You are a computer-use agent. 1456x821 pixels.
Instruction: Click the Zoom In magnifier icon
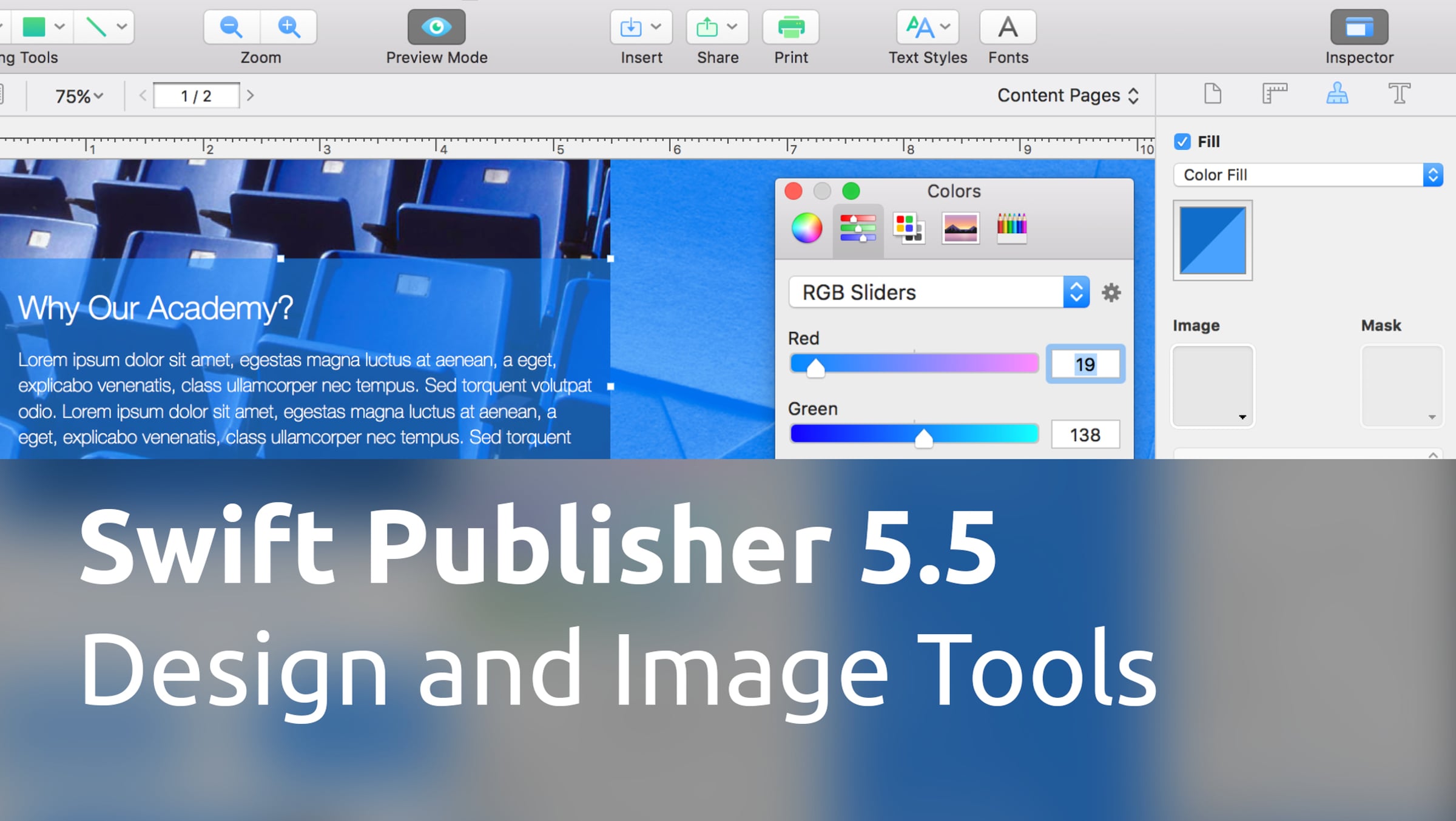[289, 27]
